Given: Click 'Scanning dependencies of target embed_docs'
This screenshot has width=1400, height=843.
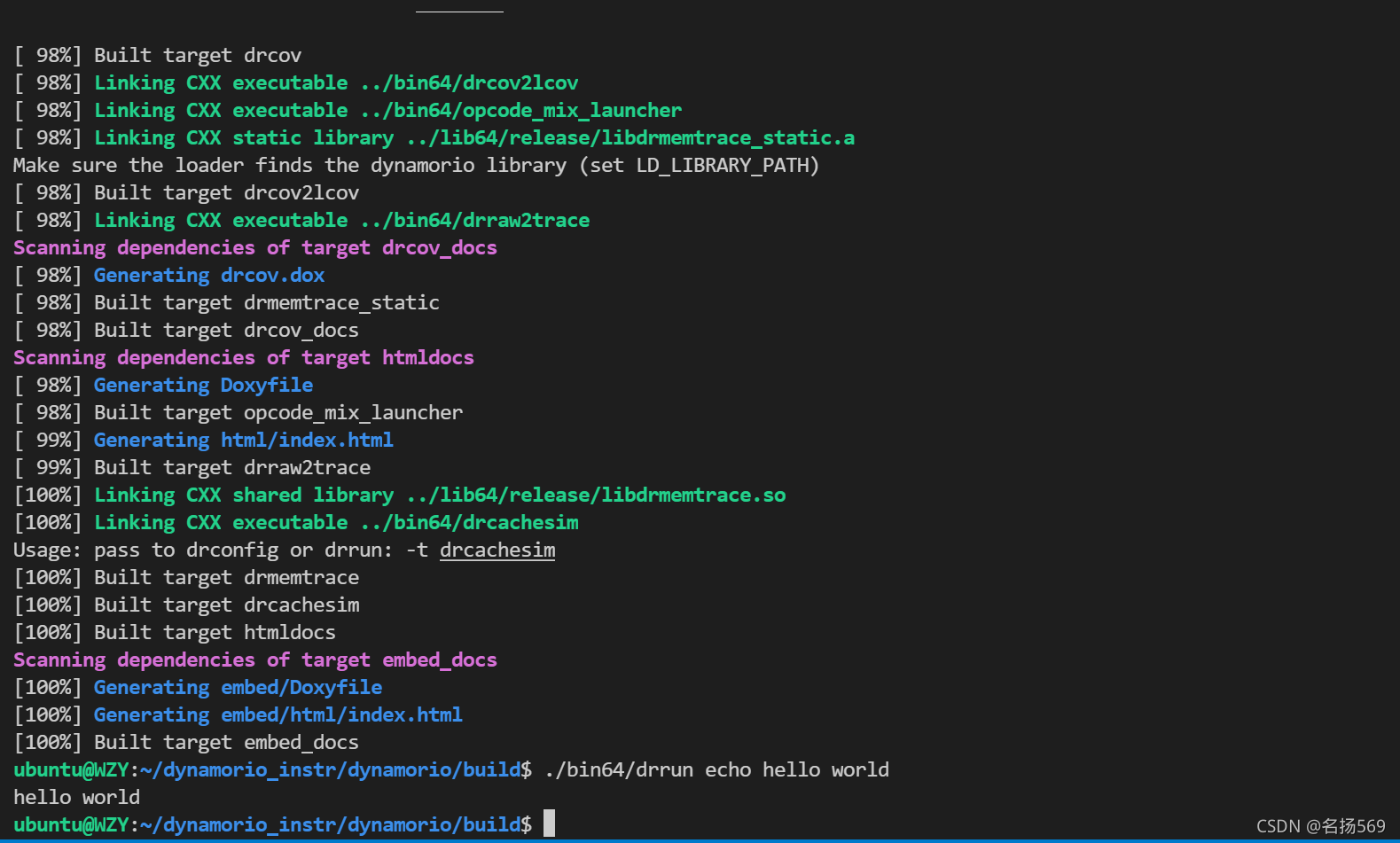Looking at the screenshot, I should pos(255,660).
